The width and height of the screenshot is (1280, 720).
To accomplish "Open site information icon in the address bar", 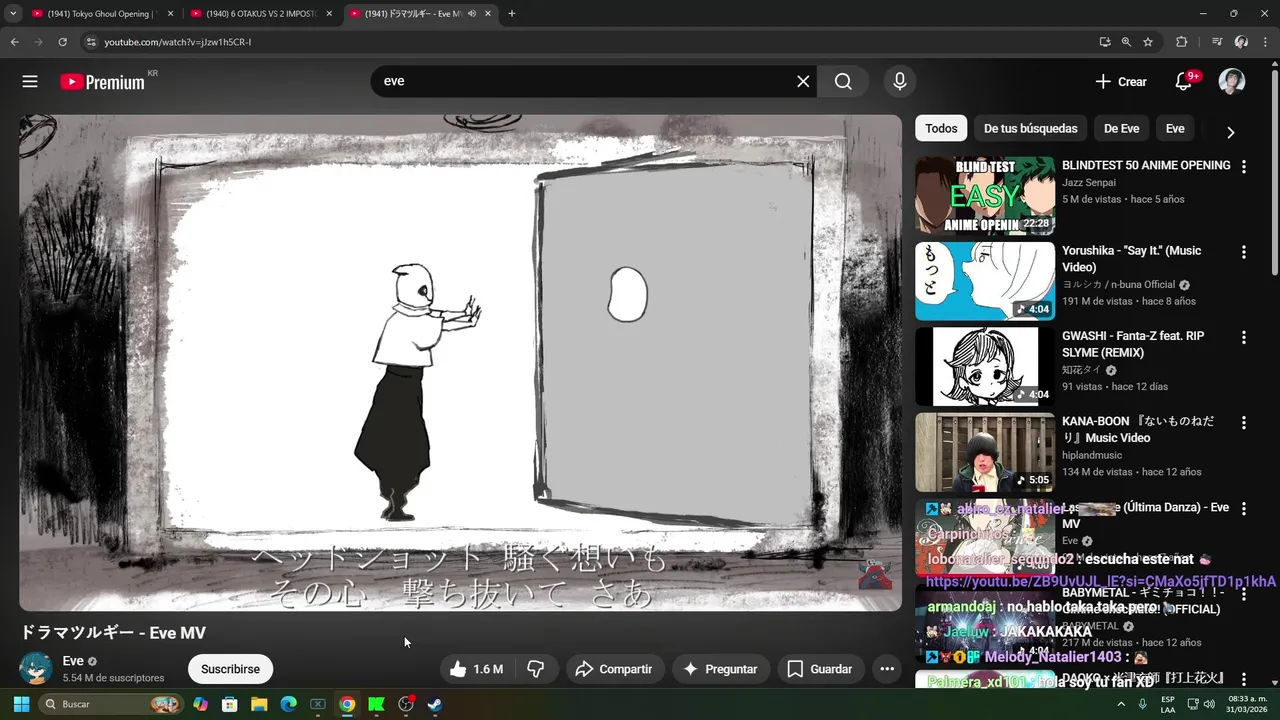I will tap(90, 42).
